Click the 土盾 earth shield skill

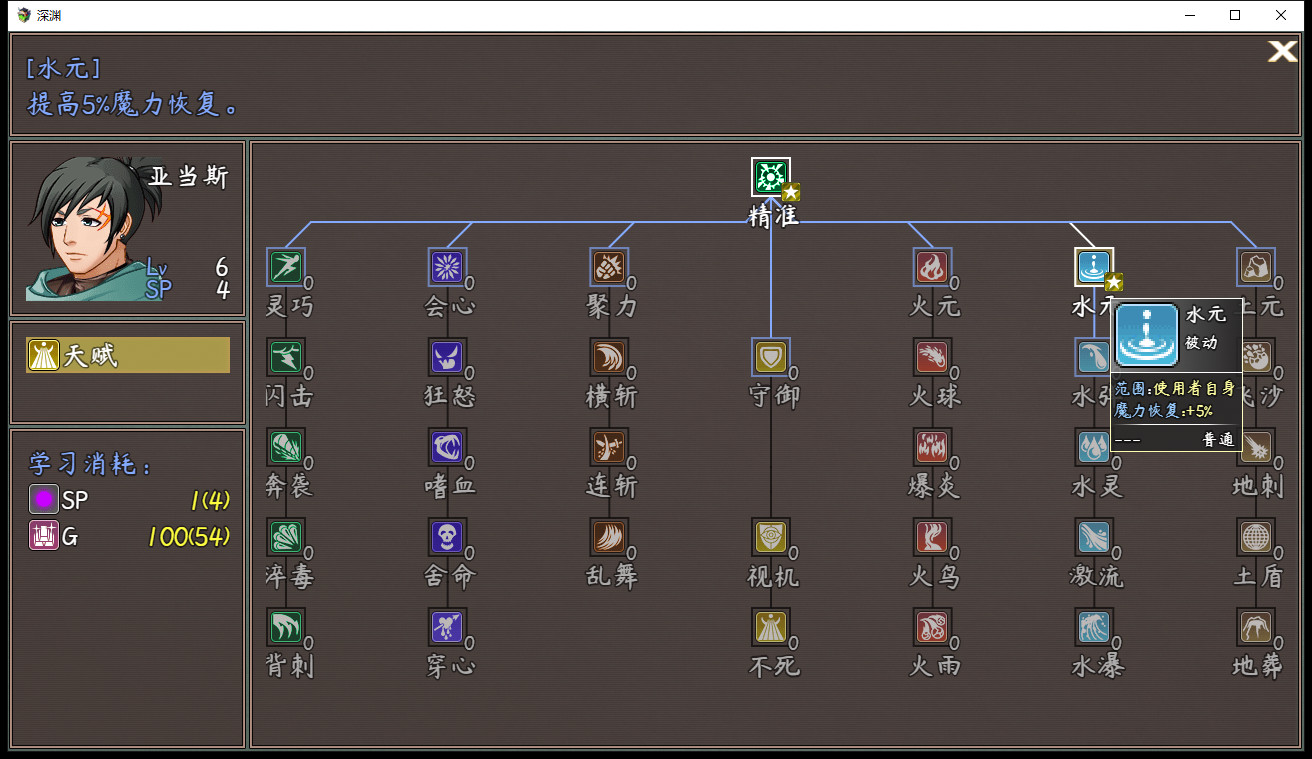(x=1256, y=536)
